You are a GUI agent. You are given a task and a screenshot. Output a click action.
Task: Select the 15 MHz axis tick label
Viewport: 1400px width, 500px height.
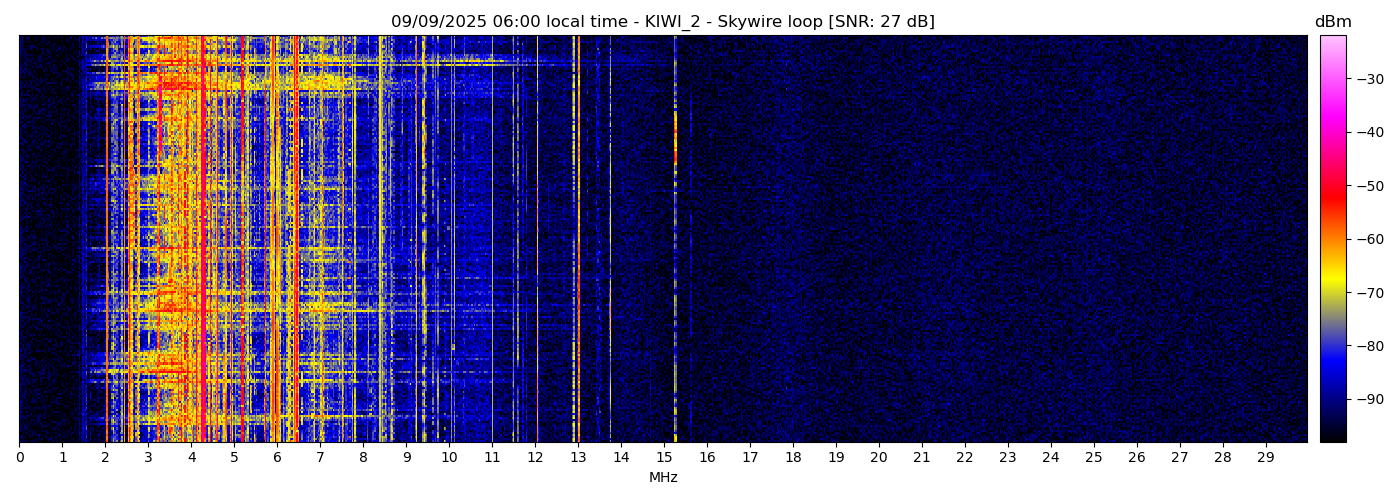tap(664, 457)
